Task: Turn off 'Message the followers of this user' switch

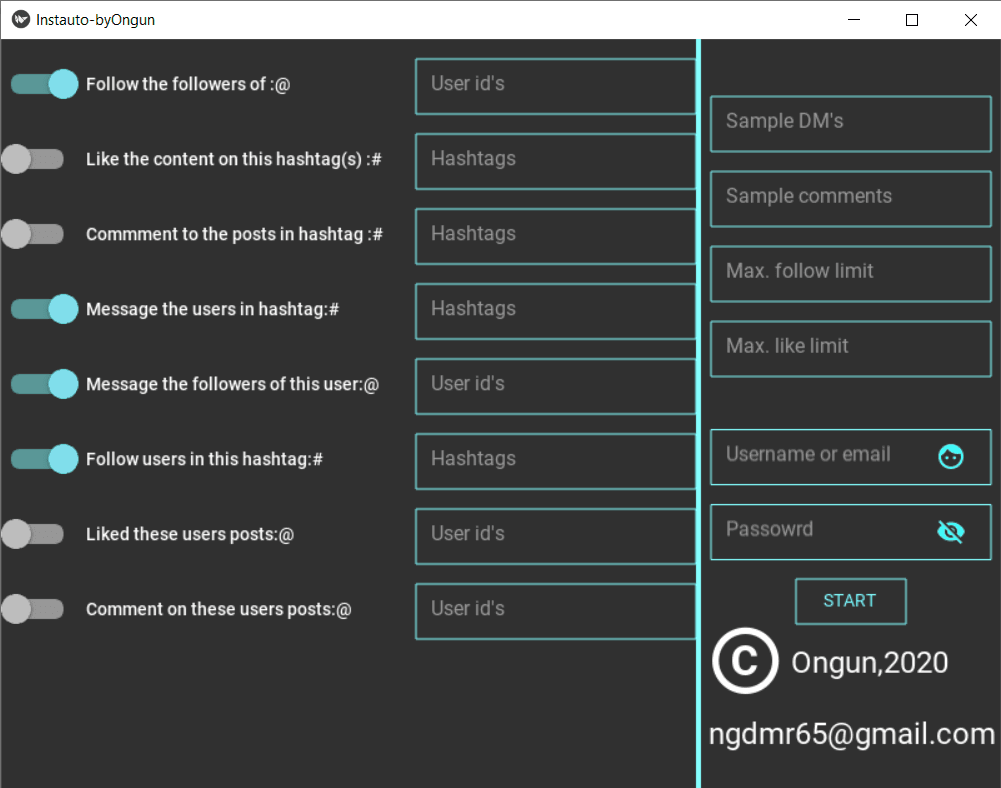Action: 44,384
